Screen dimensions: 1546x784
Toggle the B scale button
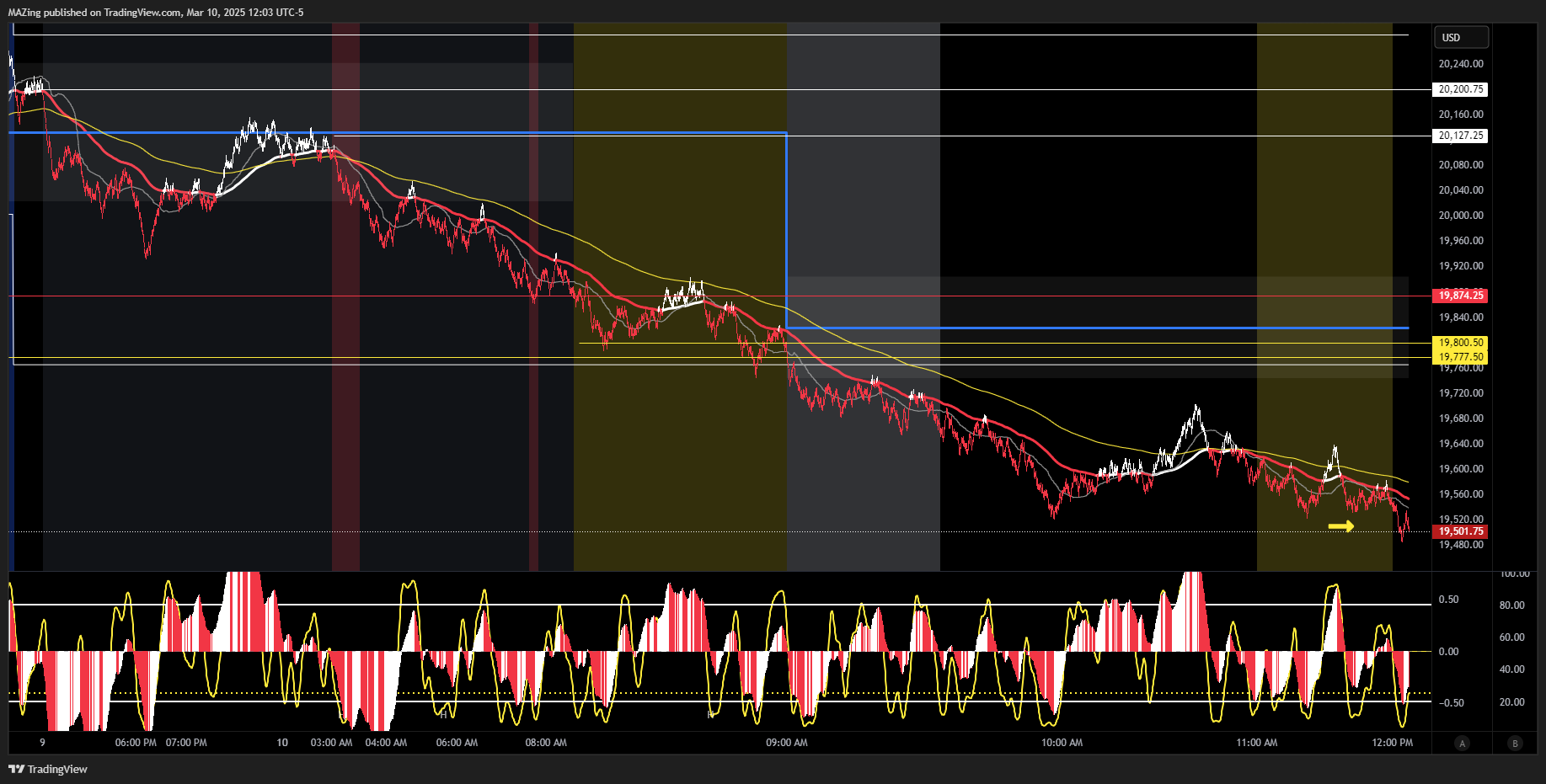pyautogui.click(x=1515, y=743)
